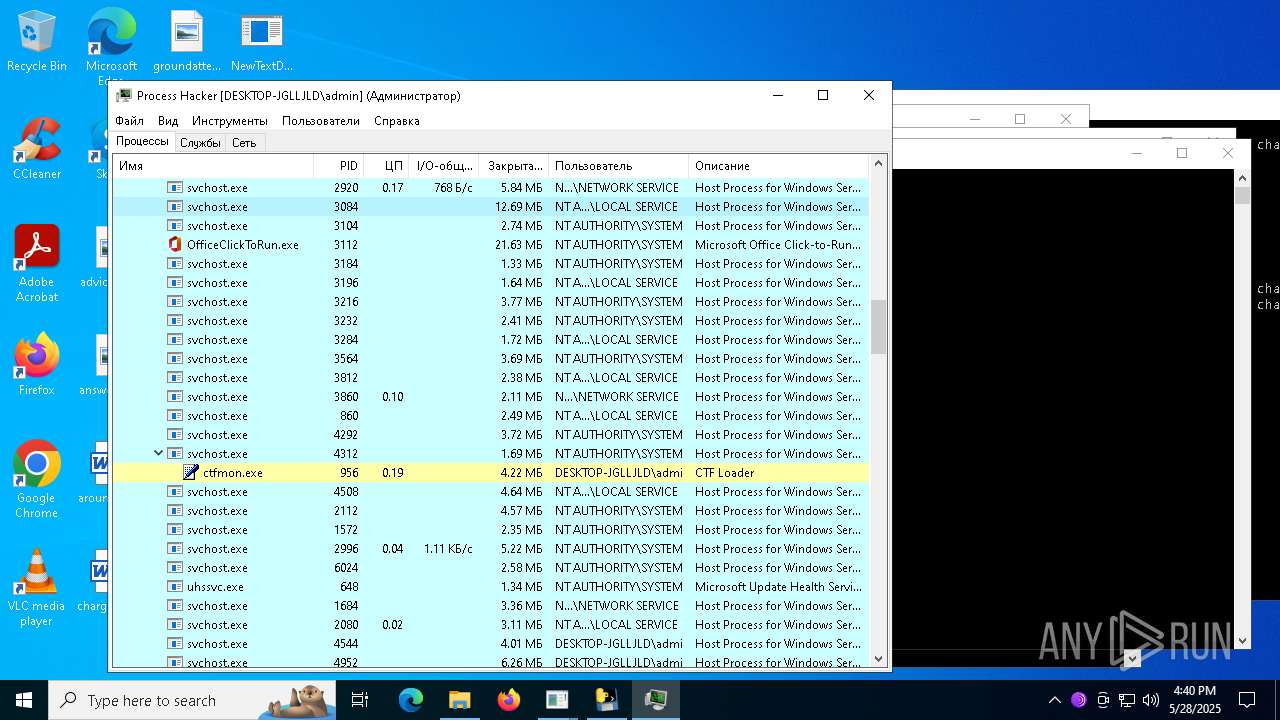Collapse the svchost.exe 4312 process tree

click(x=158, y=453)
